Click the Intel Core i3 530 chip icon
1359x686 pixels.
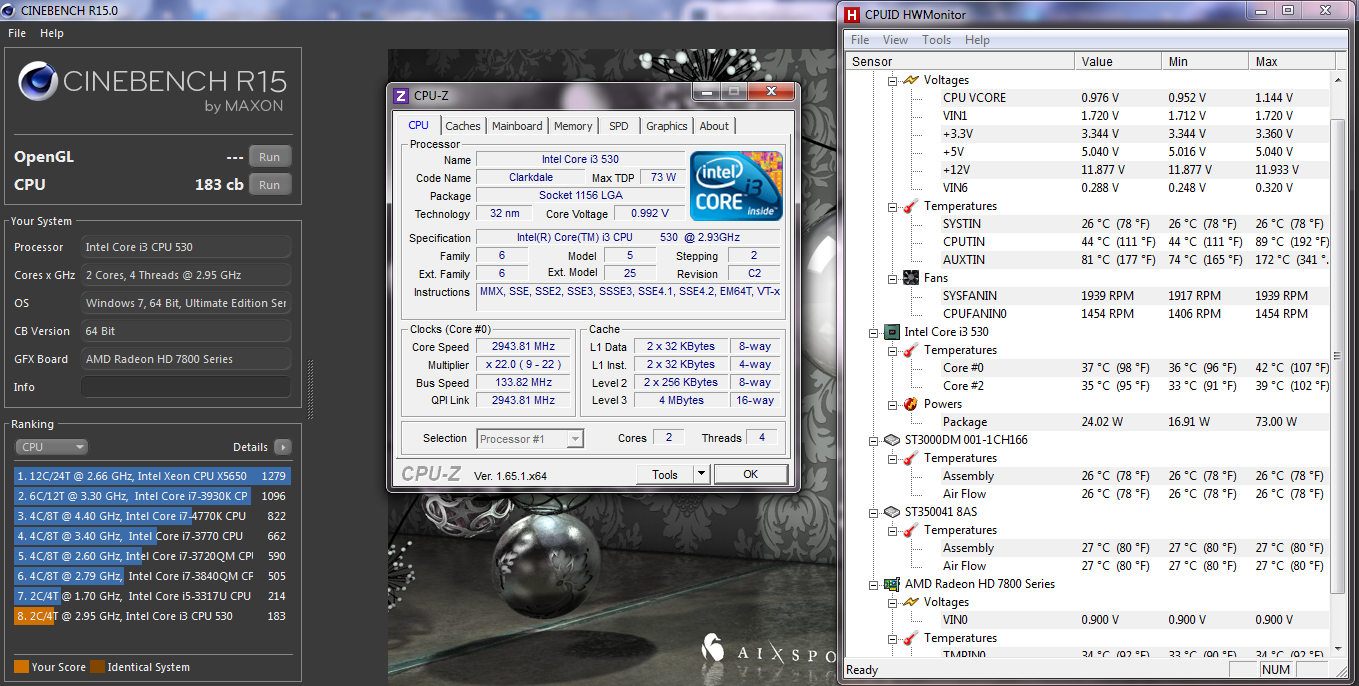coord(891,332)
